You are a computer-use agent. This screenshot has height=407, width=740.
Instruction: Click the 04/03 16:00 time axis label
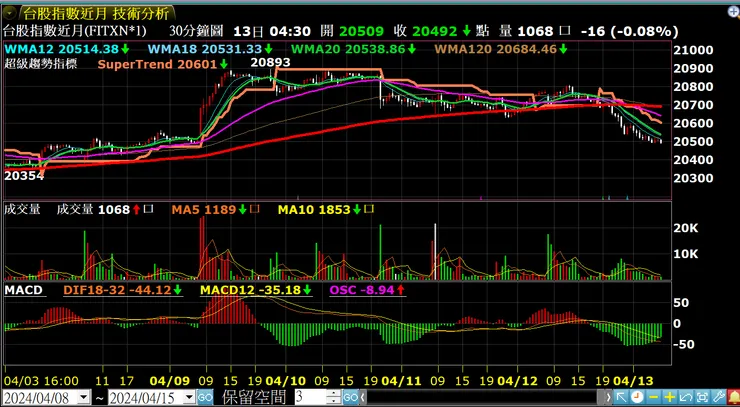(41, 380)
